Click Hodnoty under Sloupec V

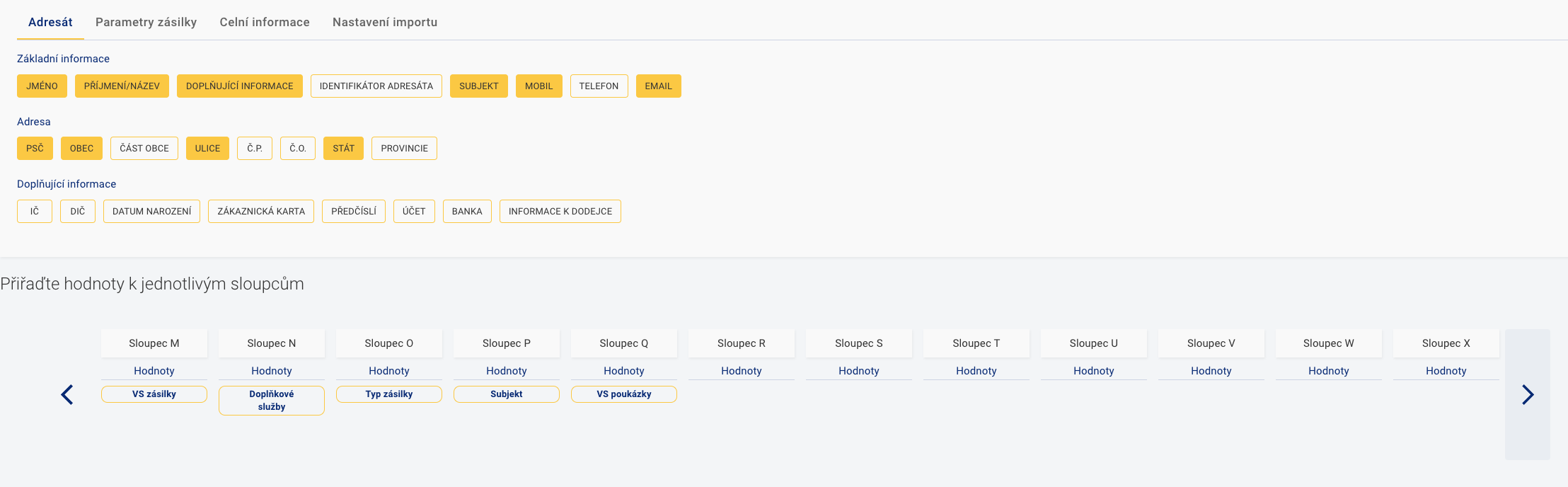[1211, 371]
